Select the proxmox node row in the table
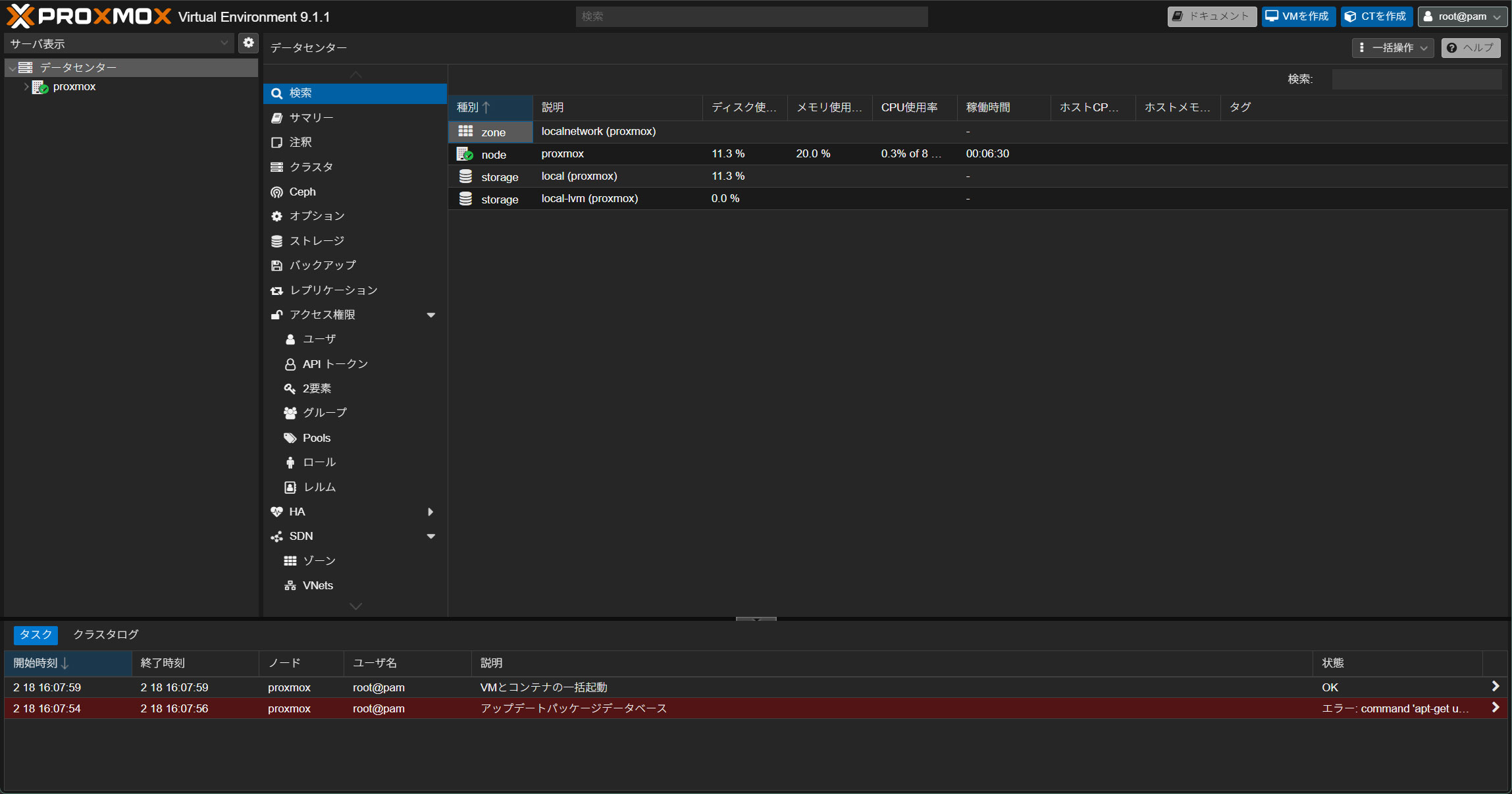 (x=562, y=154)
